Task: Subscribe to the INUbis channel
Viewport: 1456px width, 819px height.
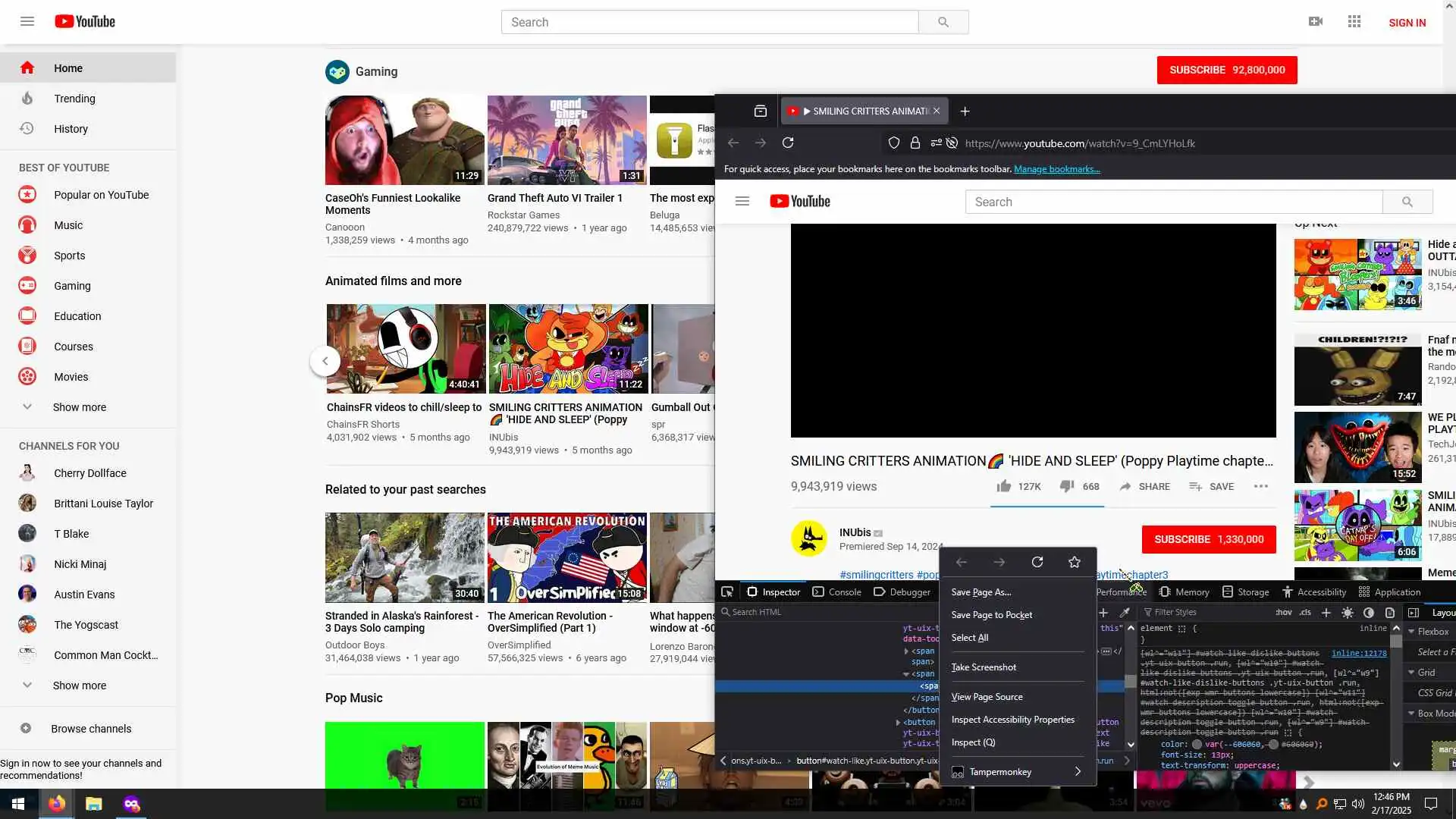Action: tap(1208, 539)
